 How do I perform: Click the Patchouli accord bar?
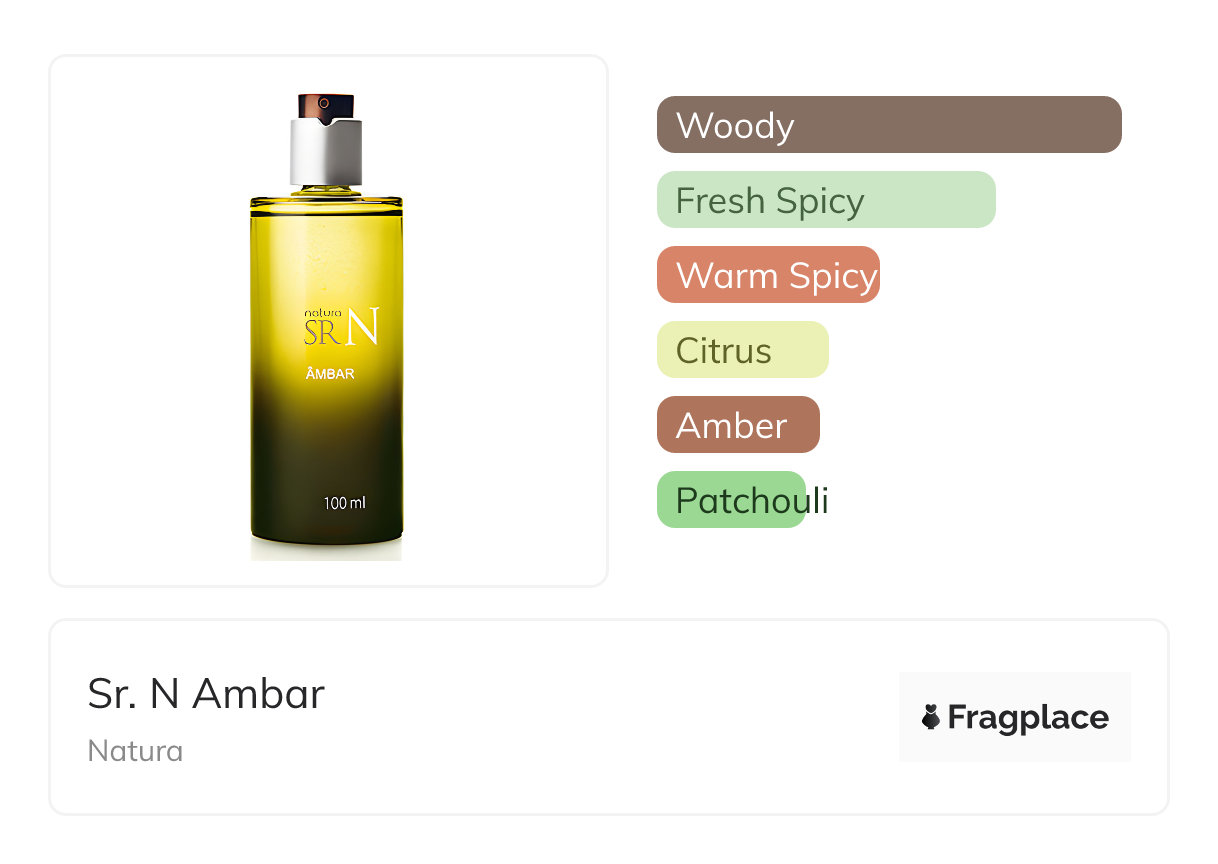coord(731,500)
